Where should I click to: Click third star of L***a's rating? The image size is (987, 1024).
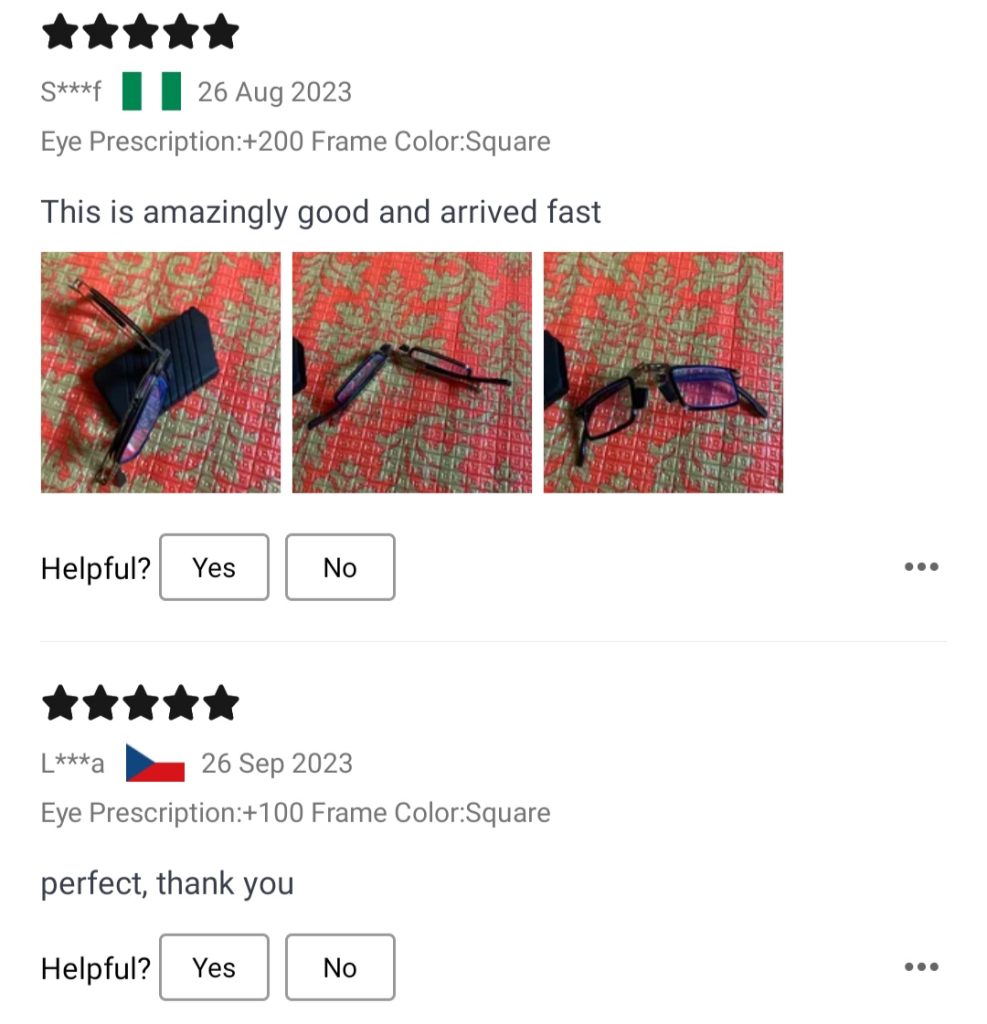(140, 703)
